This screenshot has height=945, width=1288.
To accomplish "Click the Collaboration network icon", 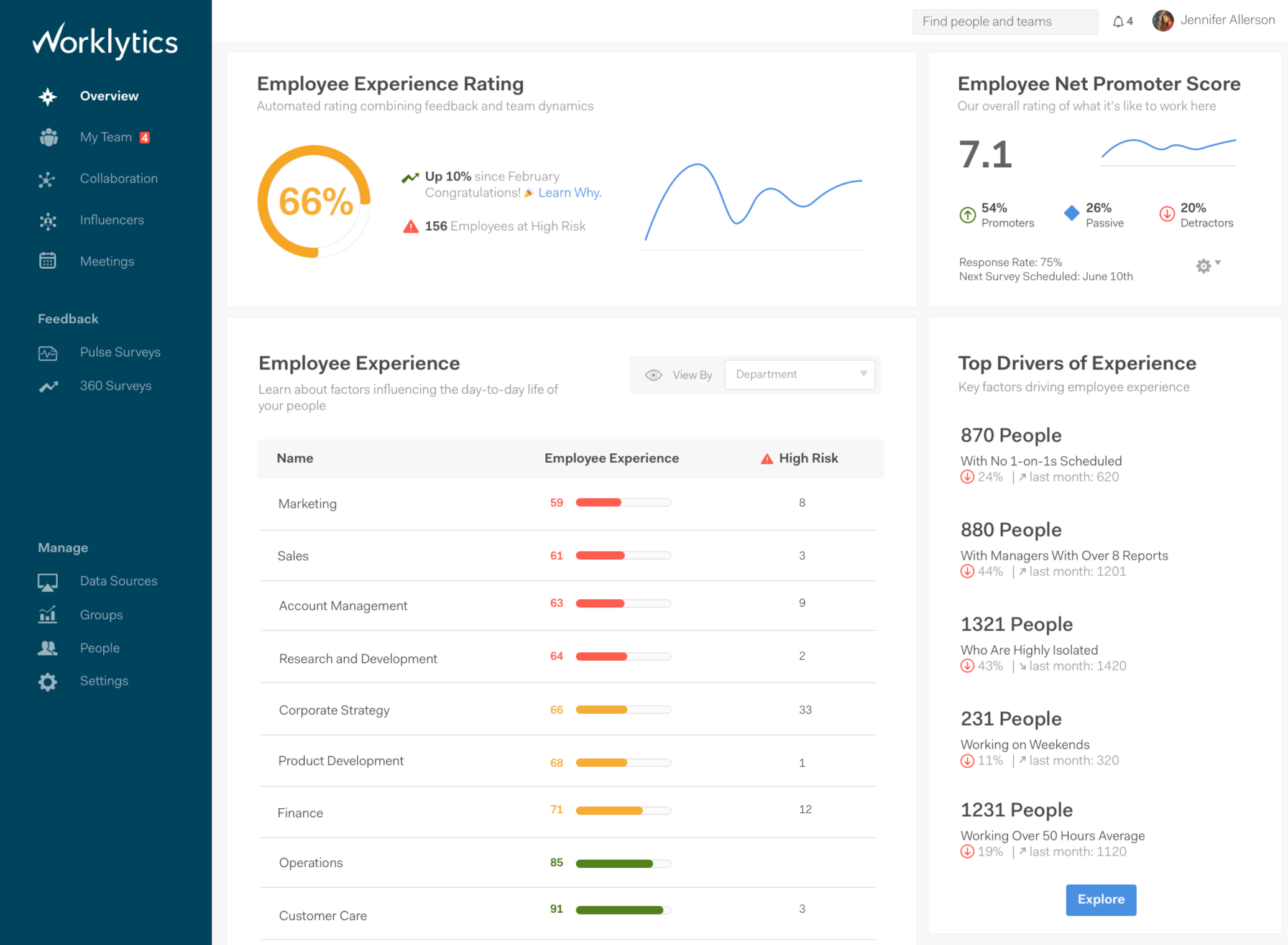I will (47, 179).
